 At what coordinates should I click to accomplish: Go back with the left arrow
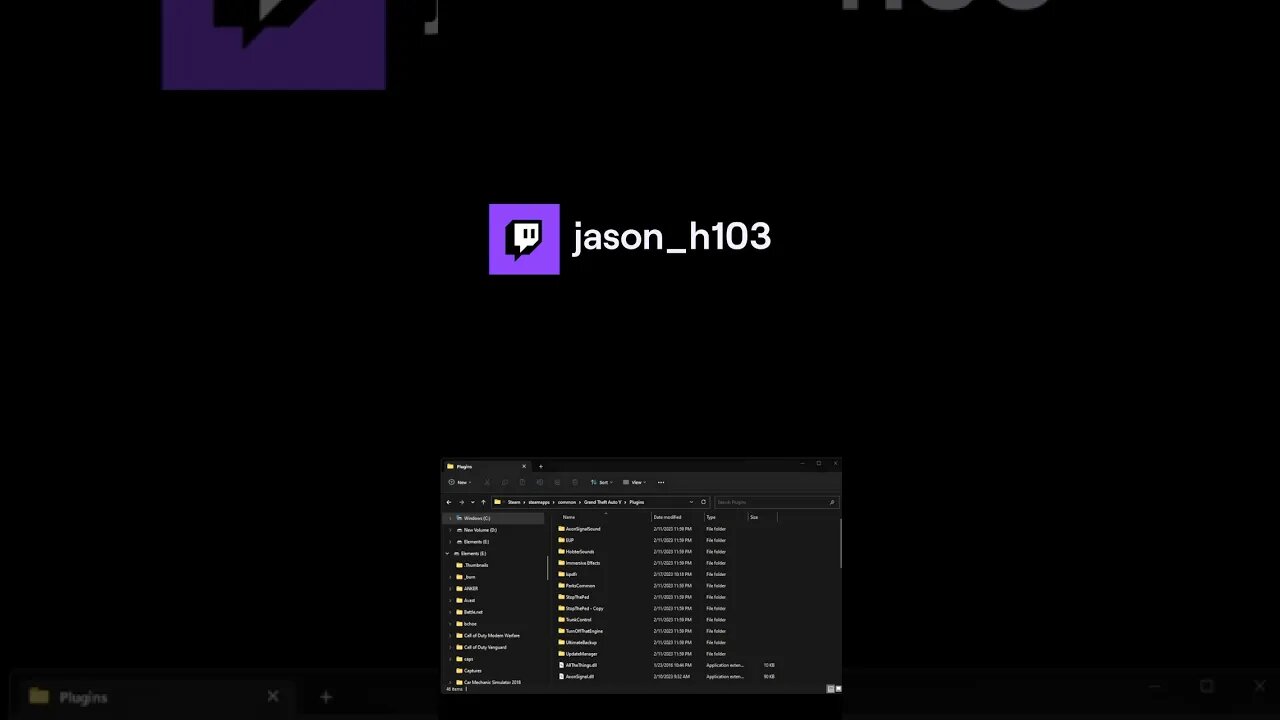pos(449,502)
